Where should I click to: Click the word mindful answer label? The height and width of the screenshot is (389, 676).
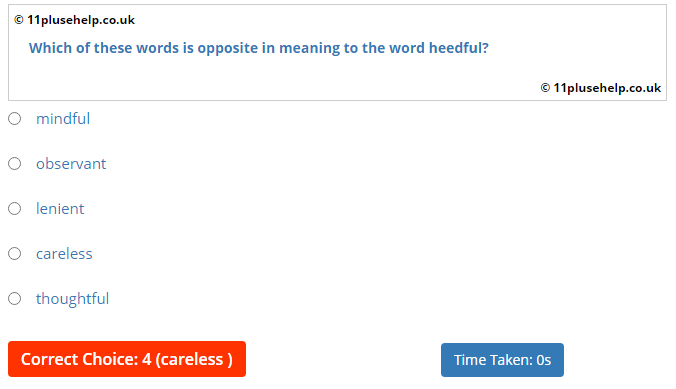[x=63, y=119]
